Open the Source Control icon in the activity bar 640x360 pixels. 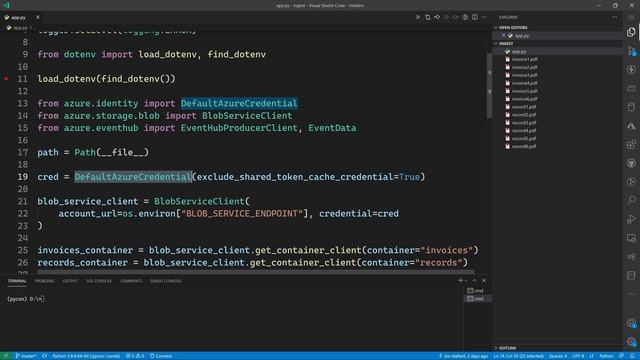point(631,51)
